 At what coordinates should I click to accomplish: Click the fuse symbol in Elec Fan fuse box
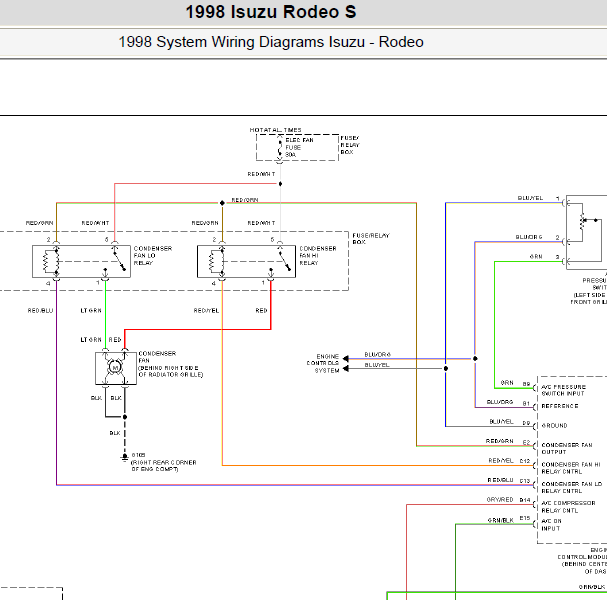(280, 147)
